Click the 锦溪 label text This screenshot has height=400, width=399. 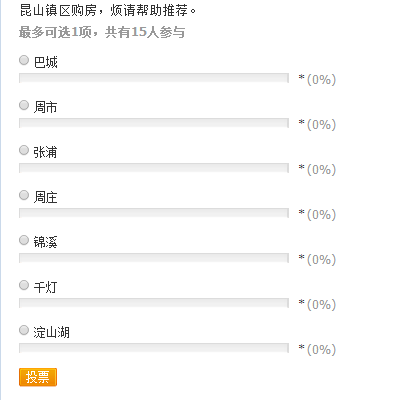45,242
